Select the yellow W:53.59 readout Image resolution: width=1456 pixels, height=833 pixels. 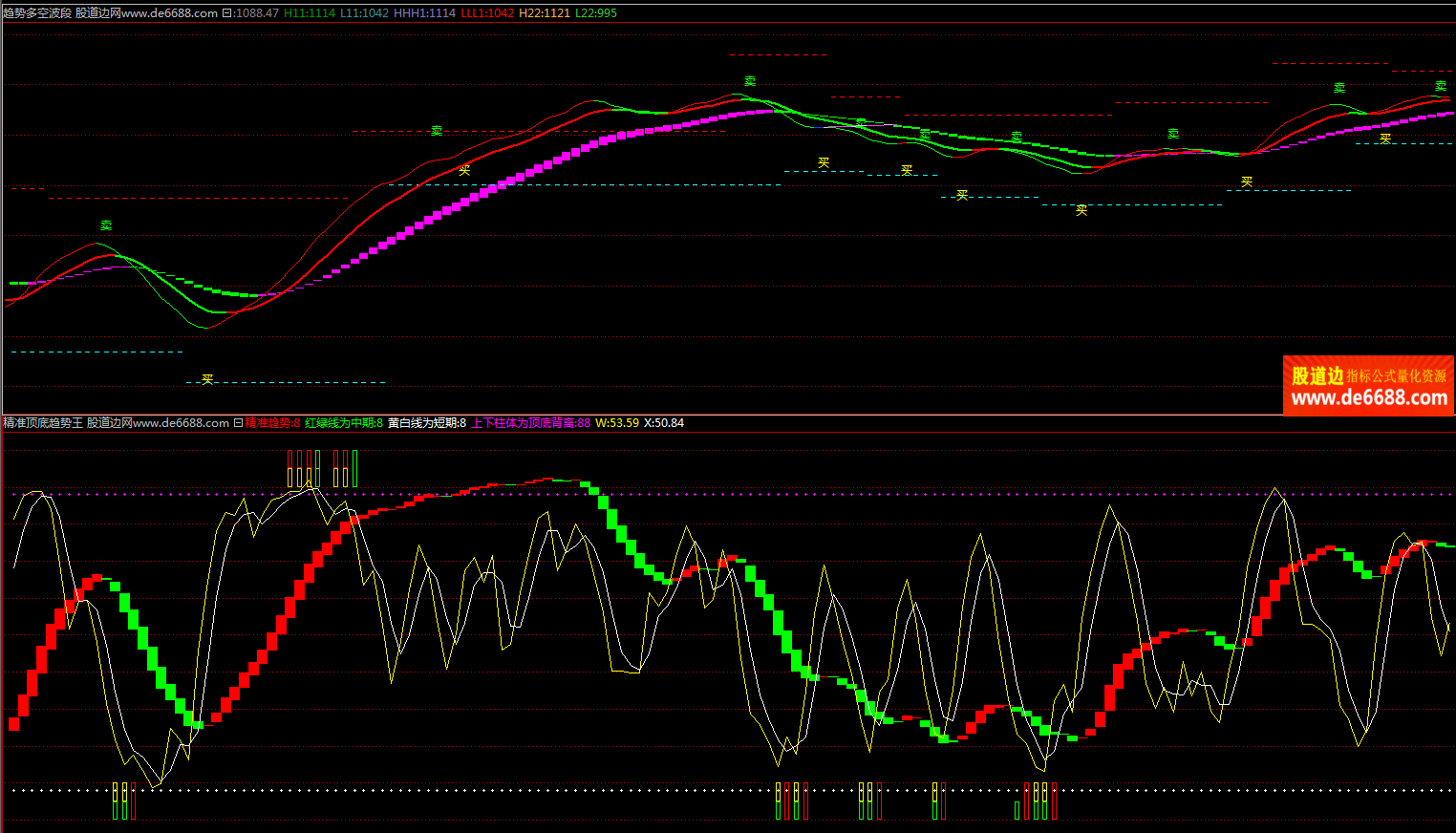click(617, 423)
